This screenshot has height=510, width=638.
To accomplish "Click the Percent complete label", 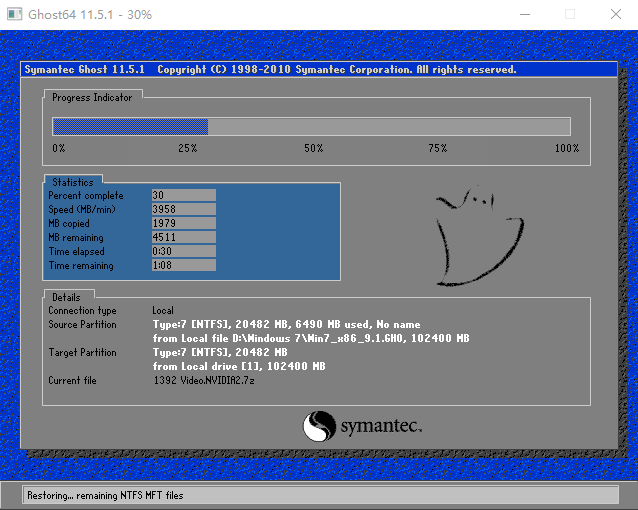I will [86, 195].
